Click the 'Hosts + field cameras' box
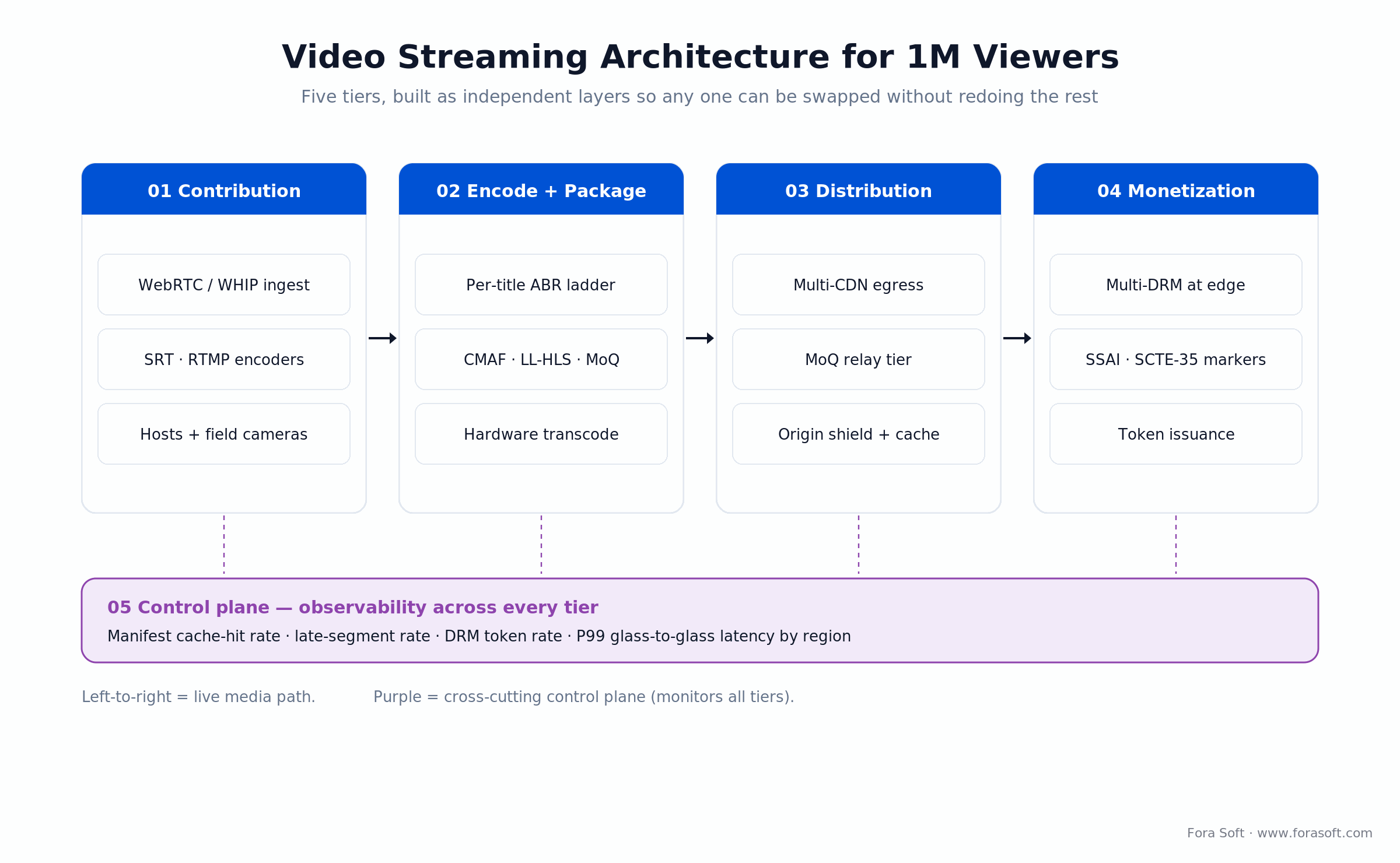The height and width of the screenshot is (863, 1400). 224,434
